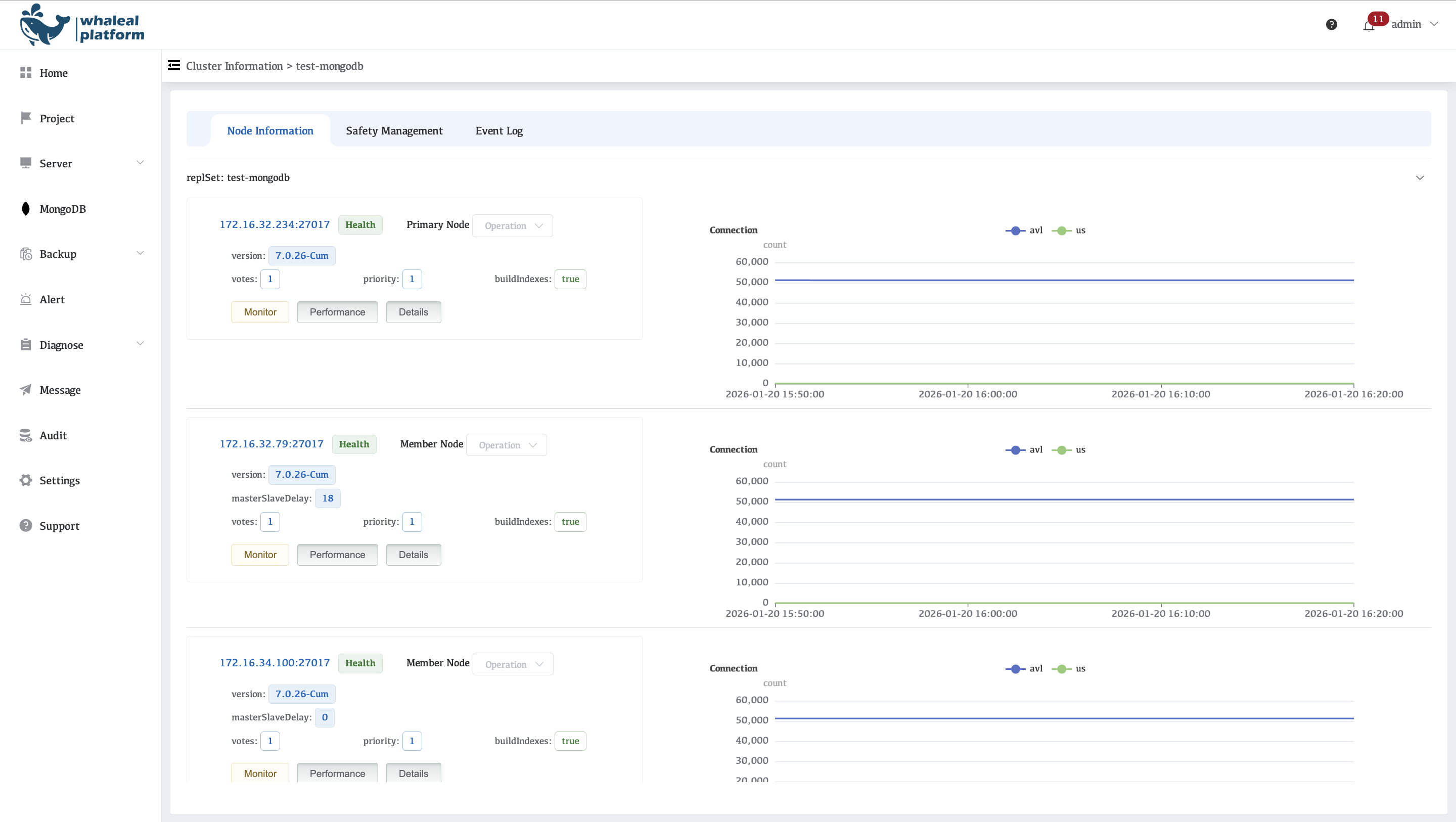Viewport: 1456px width, 822px height.
Task: Click Monitor button for 172.16.32.234 node
Action: (x=260, y=312)
